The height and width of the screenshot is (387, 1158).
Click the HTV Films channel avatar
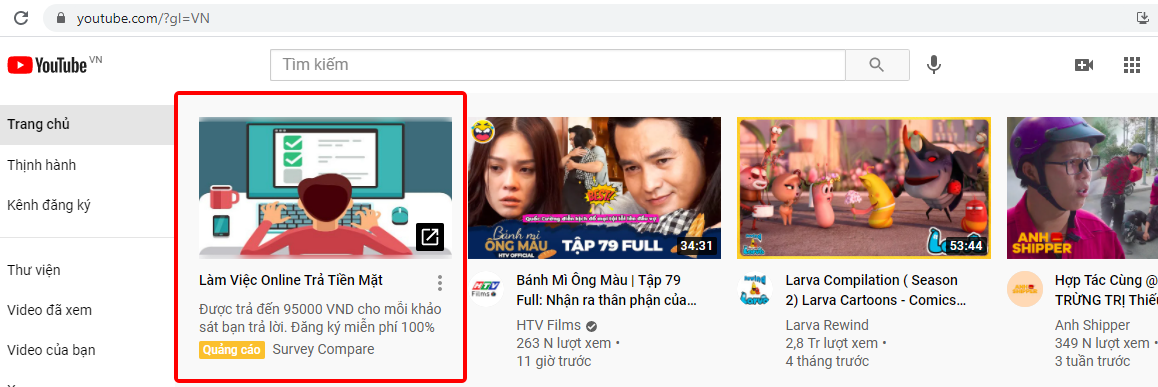(x=486, y=290)
